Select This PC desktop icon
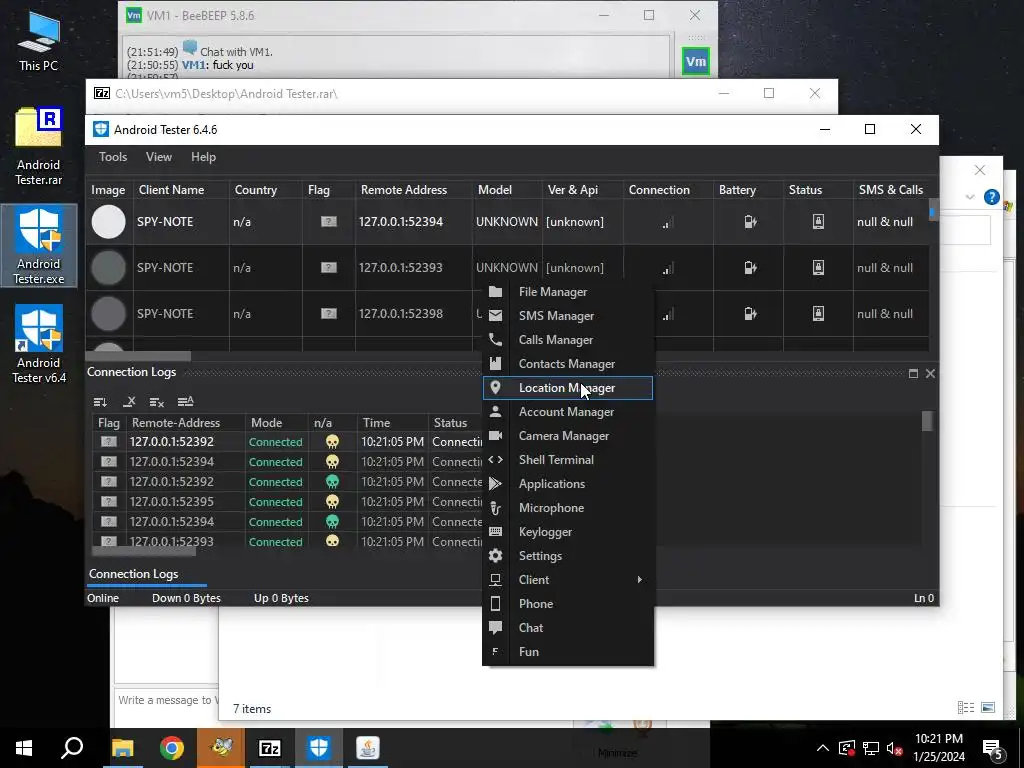Image resolution: width=1024 pixels, height=768 pixels. click(39, 40)
